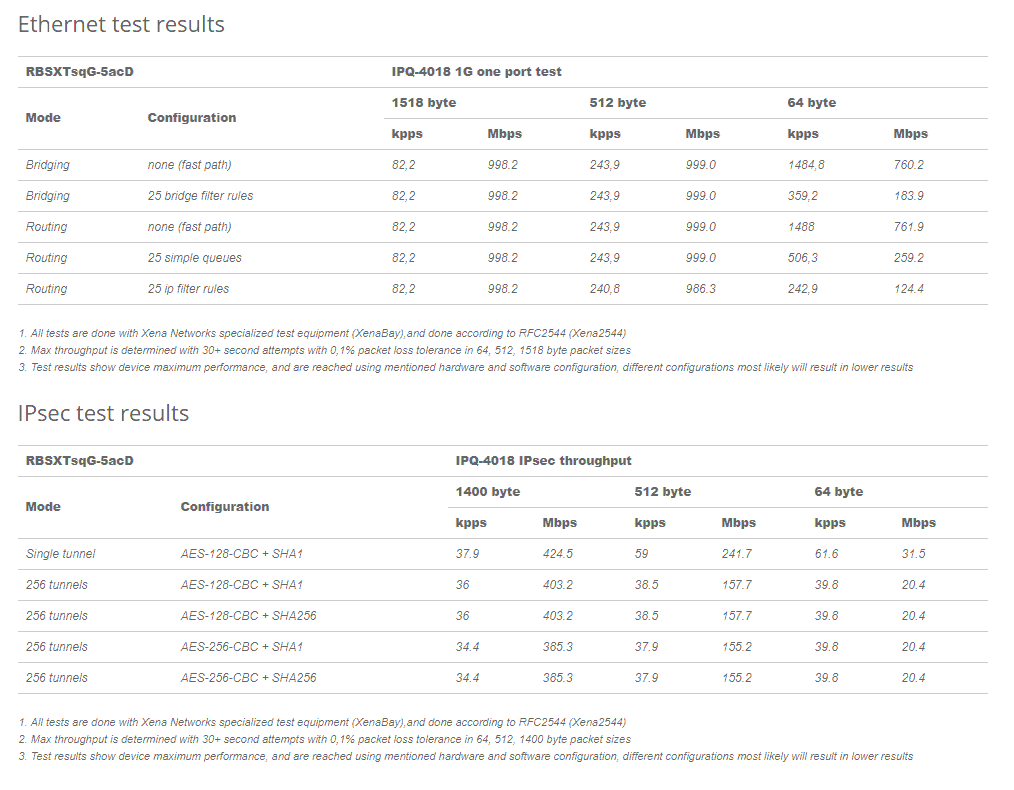Click Ethernet footnote about Xena Networks equipment
Viewport: 1014px width, 790px height.
322,334
